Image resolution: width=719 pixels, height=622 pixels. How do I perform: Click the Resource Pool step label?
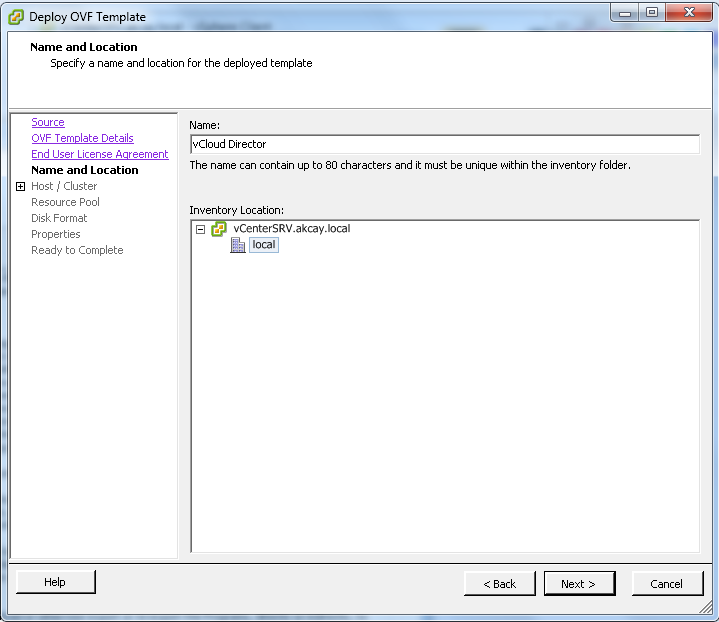(x=65, y=202)
